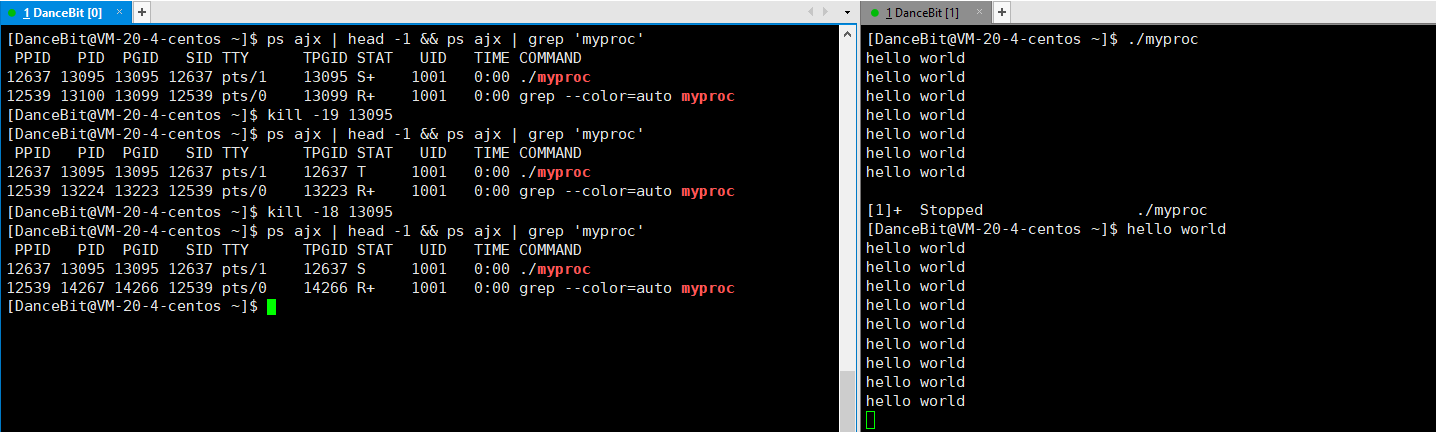Switch to the DanceBit [0] session tab

tap(66, 12)
